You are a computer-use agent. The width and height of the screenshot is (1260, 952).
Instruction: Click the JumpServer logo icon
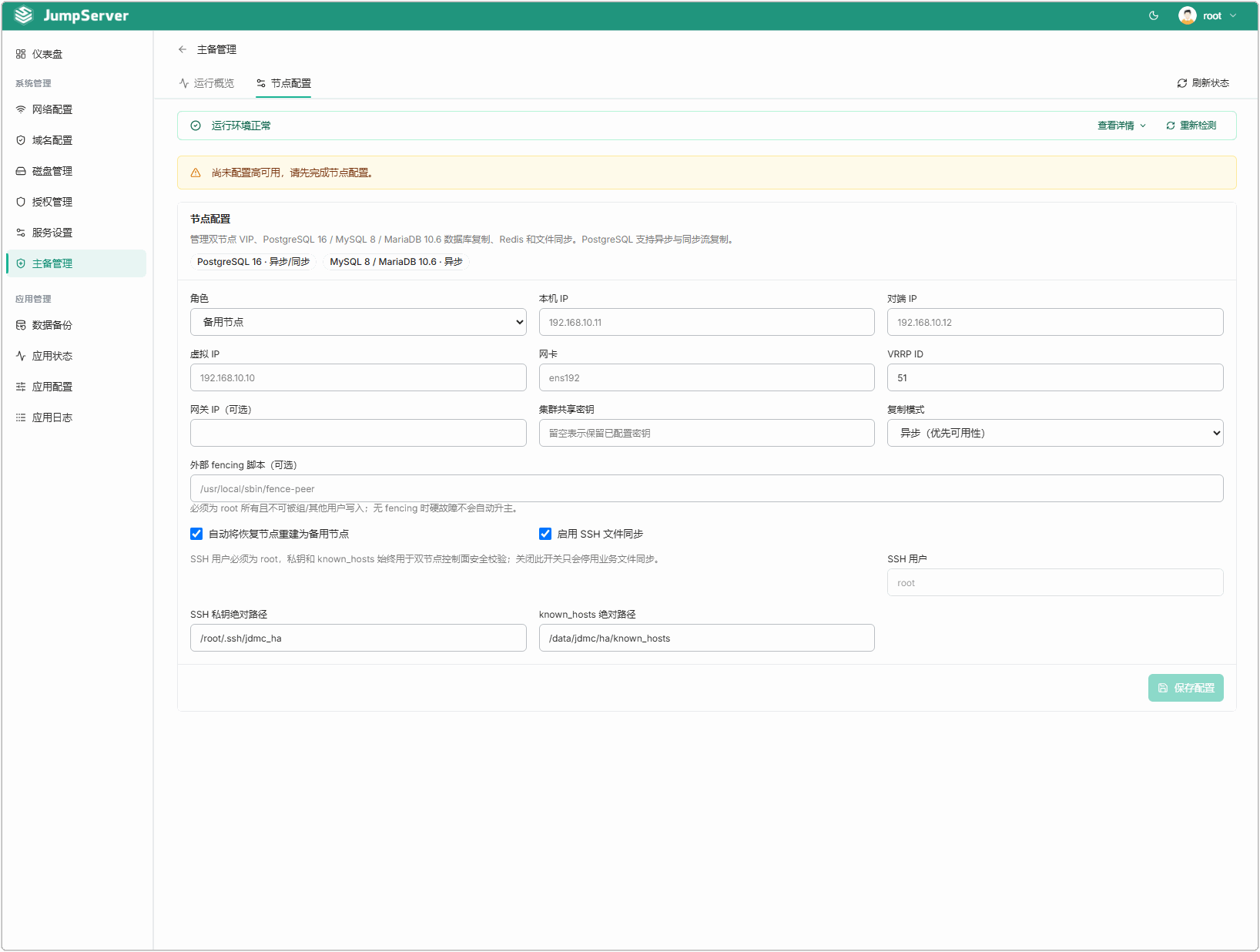pos(24,15)
